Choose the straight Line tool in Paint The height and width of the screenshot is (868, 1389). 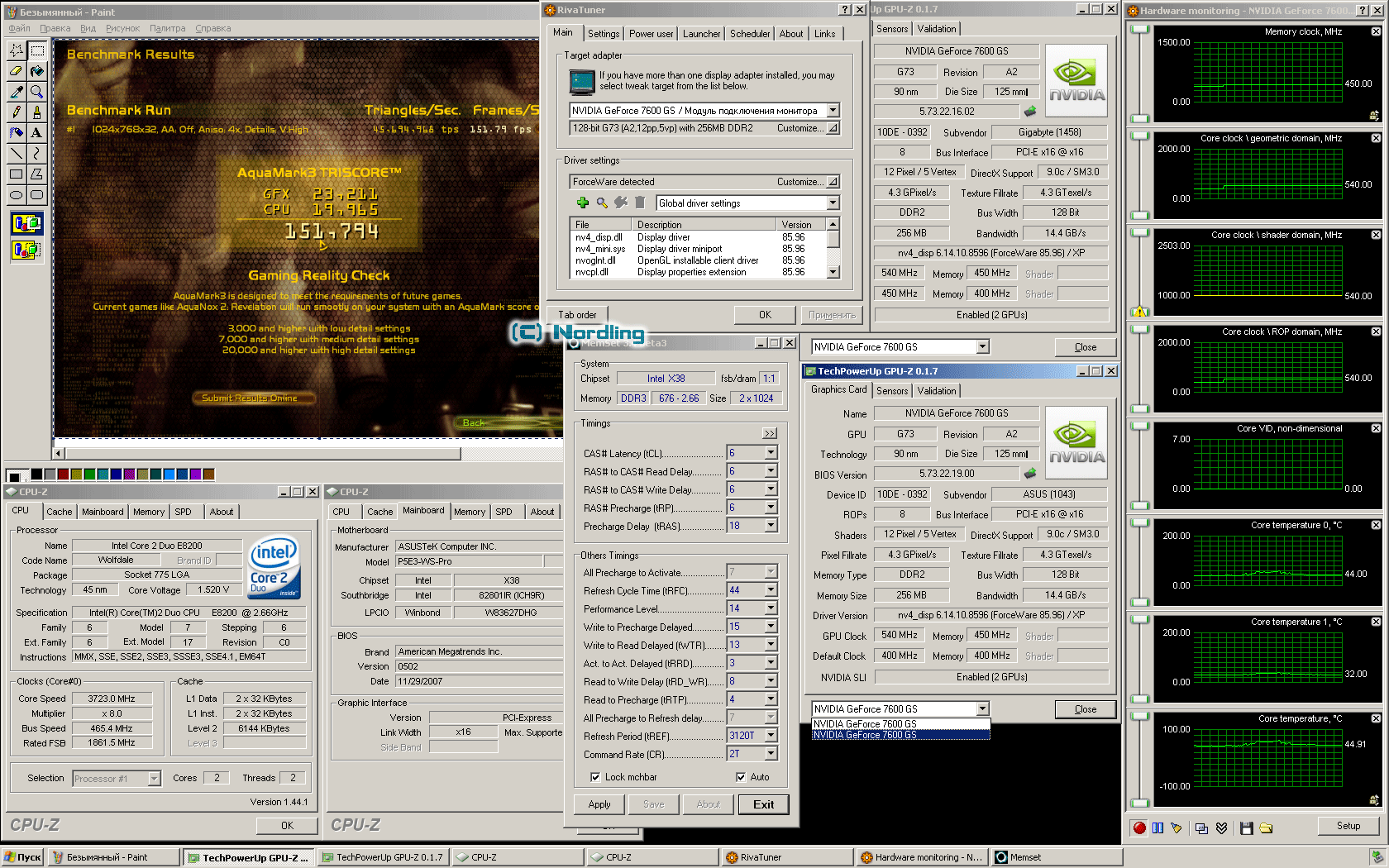point(16,153)
